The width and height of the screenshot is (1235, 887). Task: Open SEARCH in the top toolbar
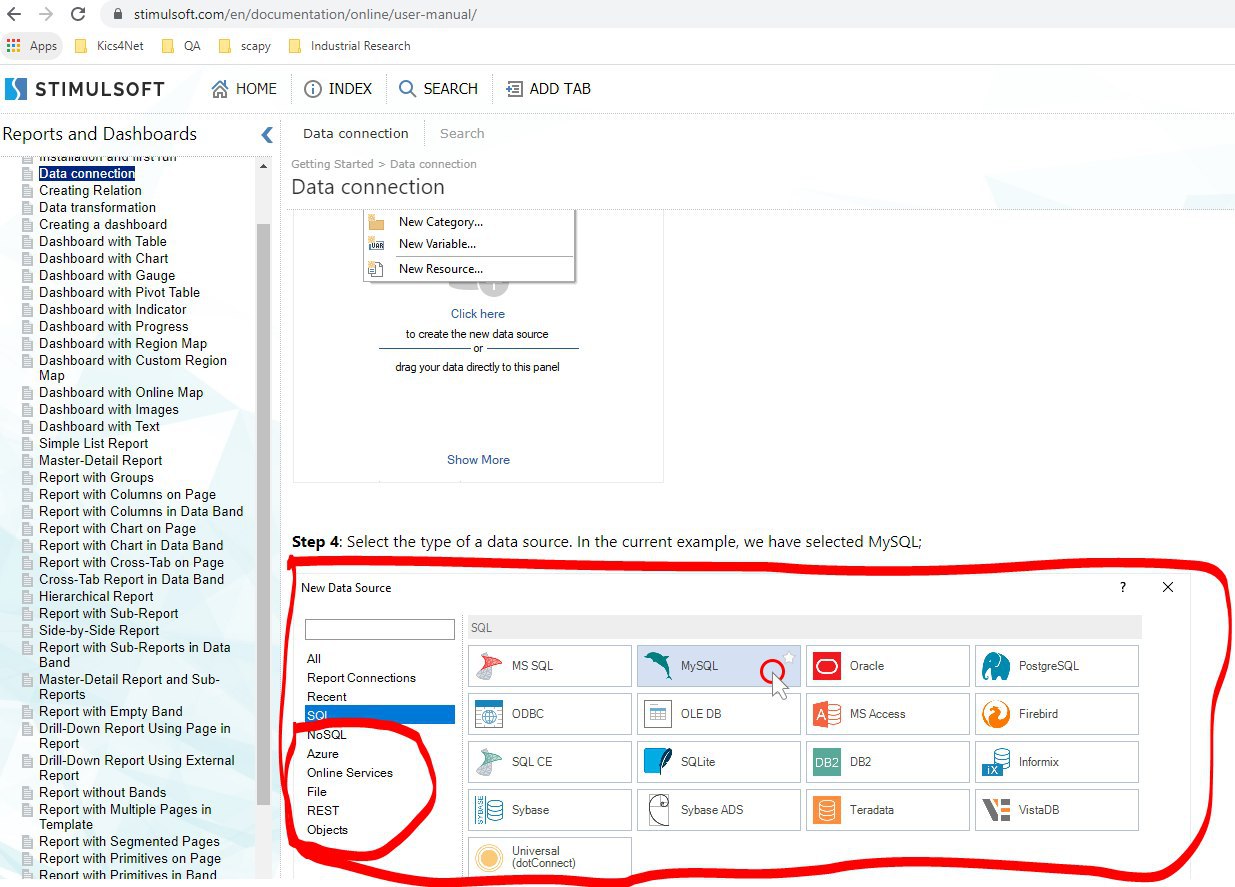point(438,89)
